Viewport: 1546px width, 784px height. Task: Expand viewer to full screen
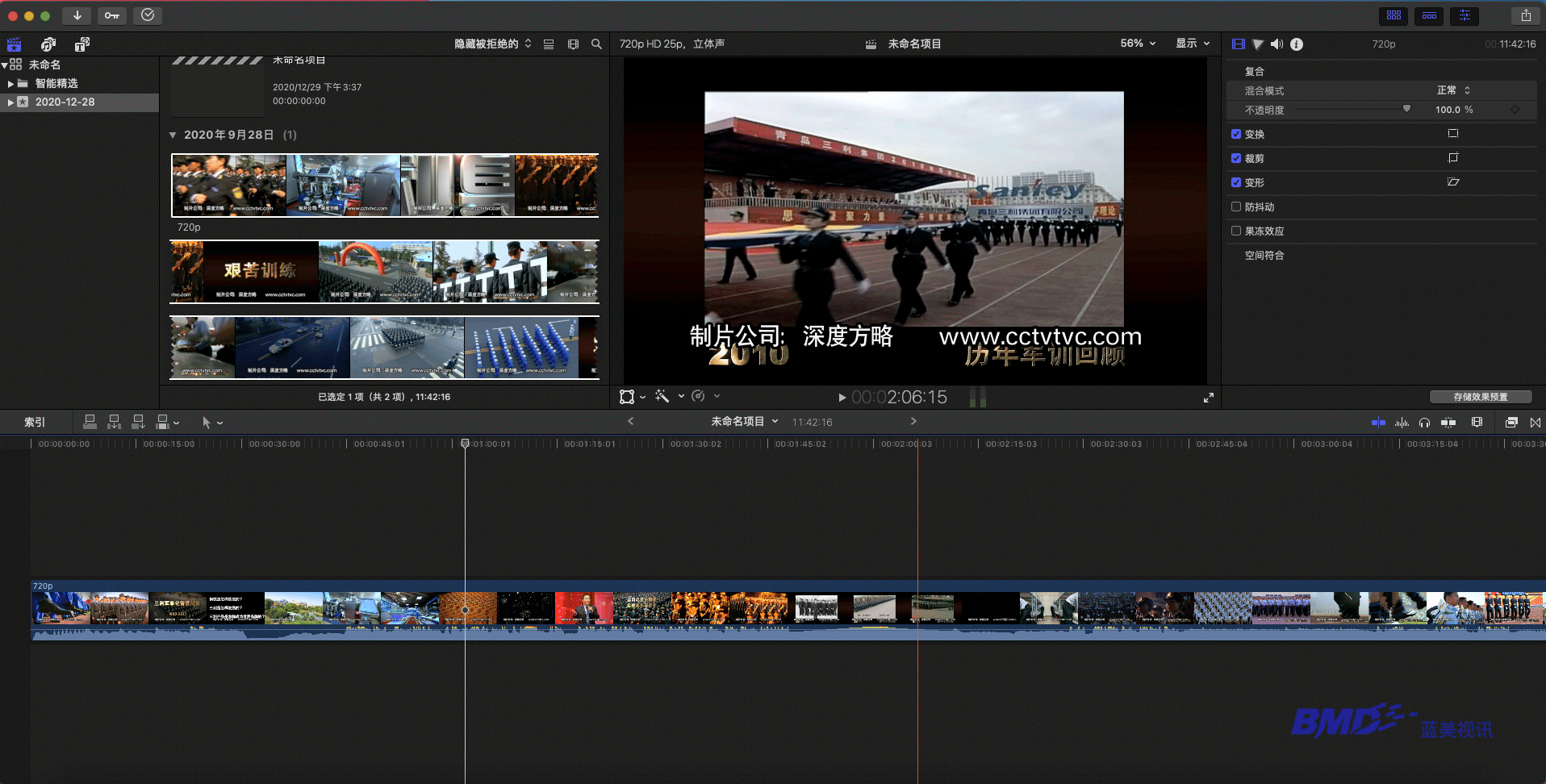[1208, 398]
